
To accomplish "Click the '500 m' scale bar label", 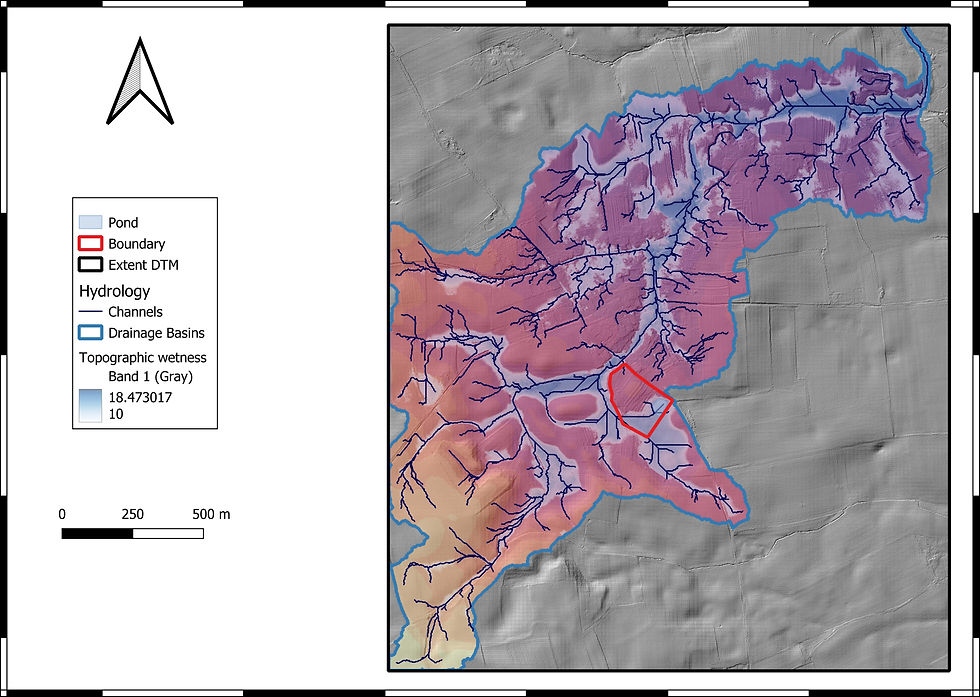I will click(x=211, y=514).
